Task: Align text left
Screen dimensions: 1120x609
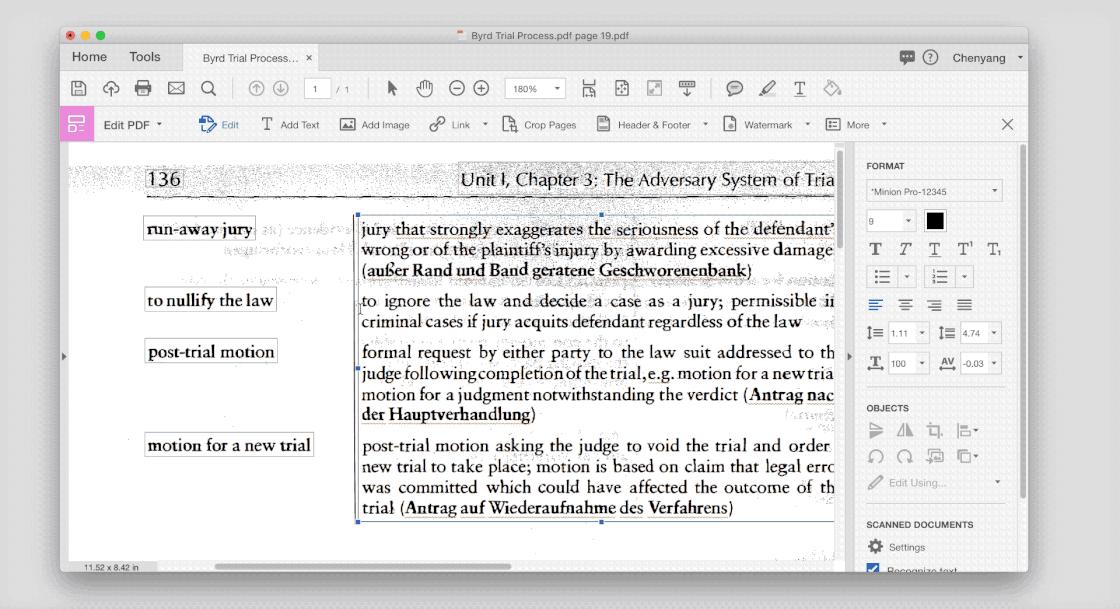Action: click(876, 305)
